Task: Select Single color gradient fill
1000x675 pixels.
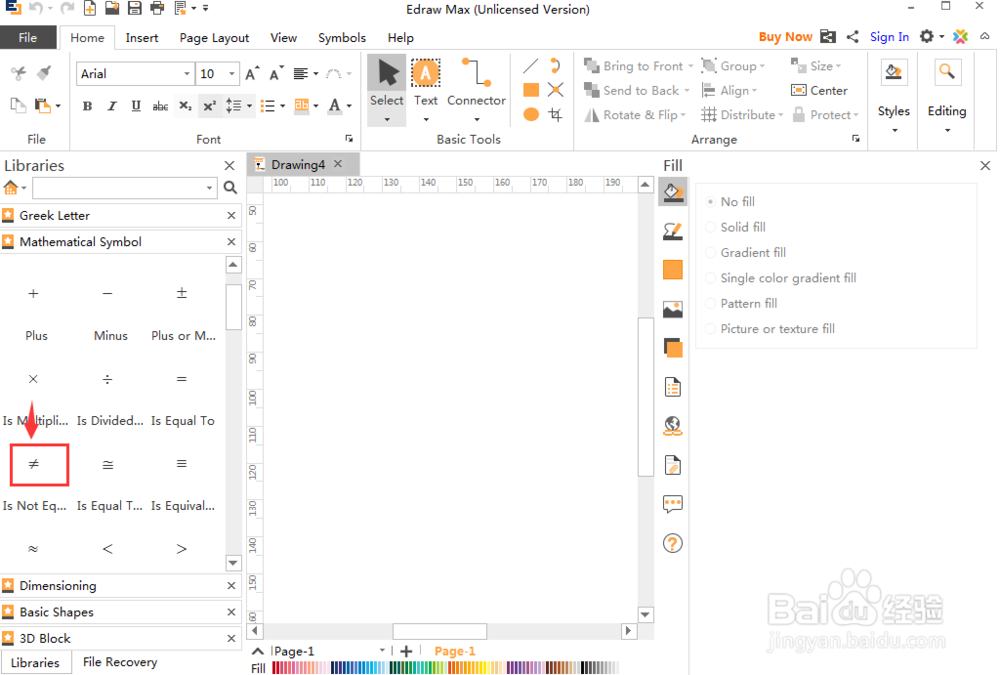Action: click(781, 278)
